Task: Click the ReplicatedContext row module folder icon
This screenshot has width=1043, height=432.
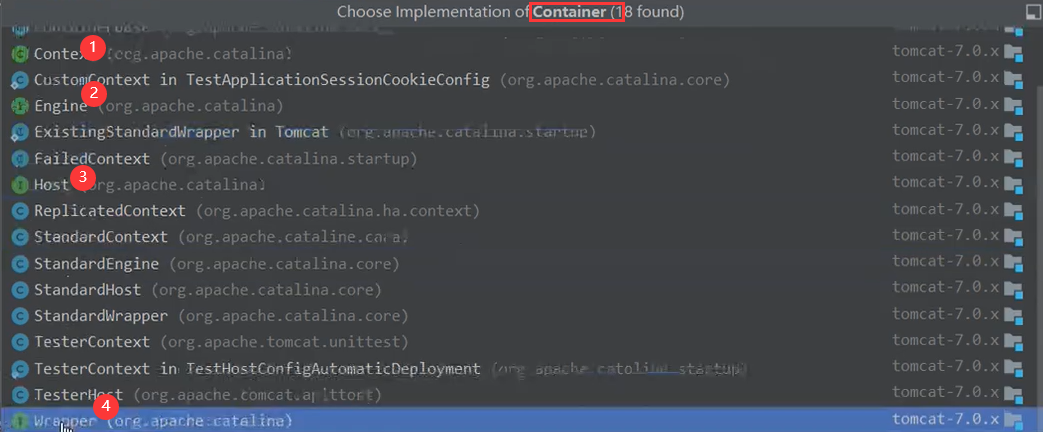Action: tap(1013, 212)
